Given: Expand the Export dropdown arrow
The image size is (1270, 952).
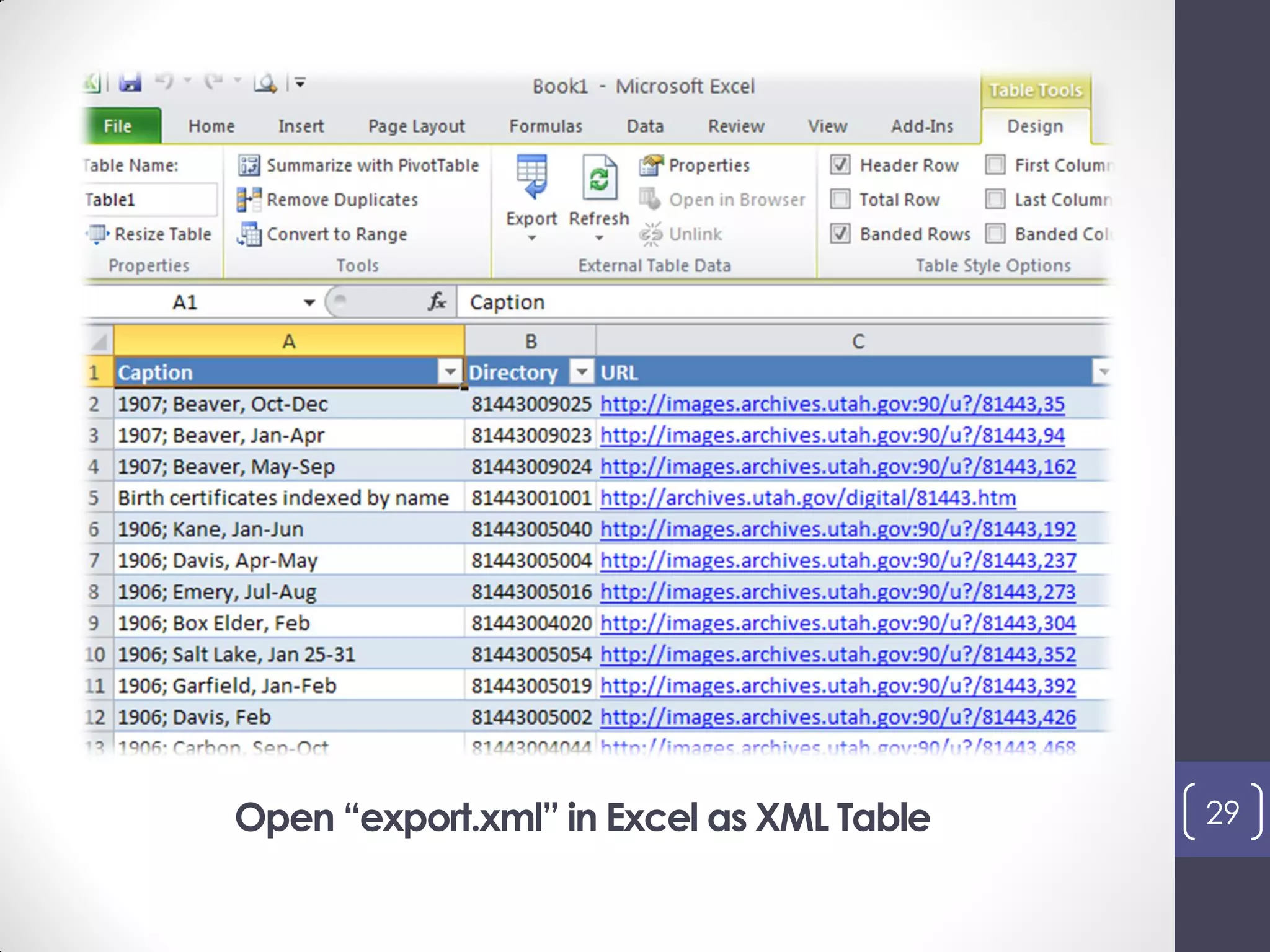Looking at the screenshot, I should pos(531,239).
